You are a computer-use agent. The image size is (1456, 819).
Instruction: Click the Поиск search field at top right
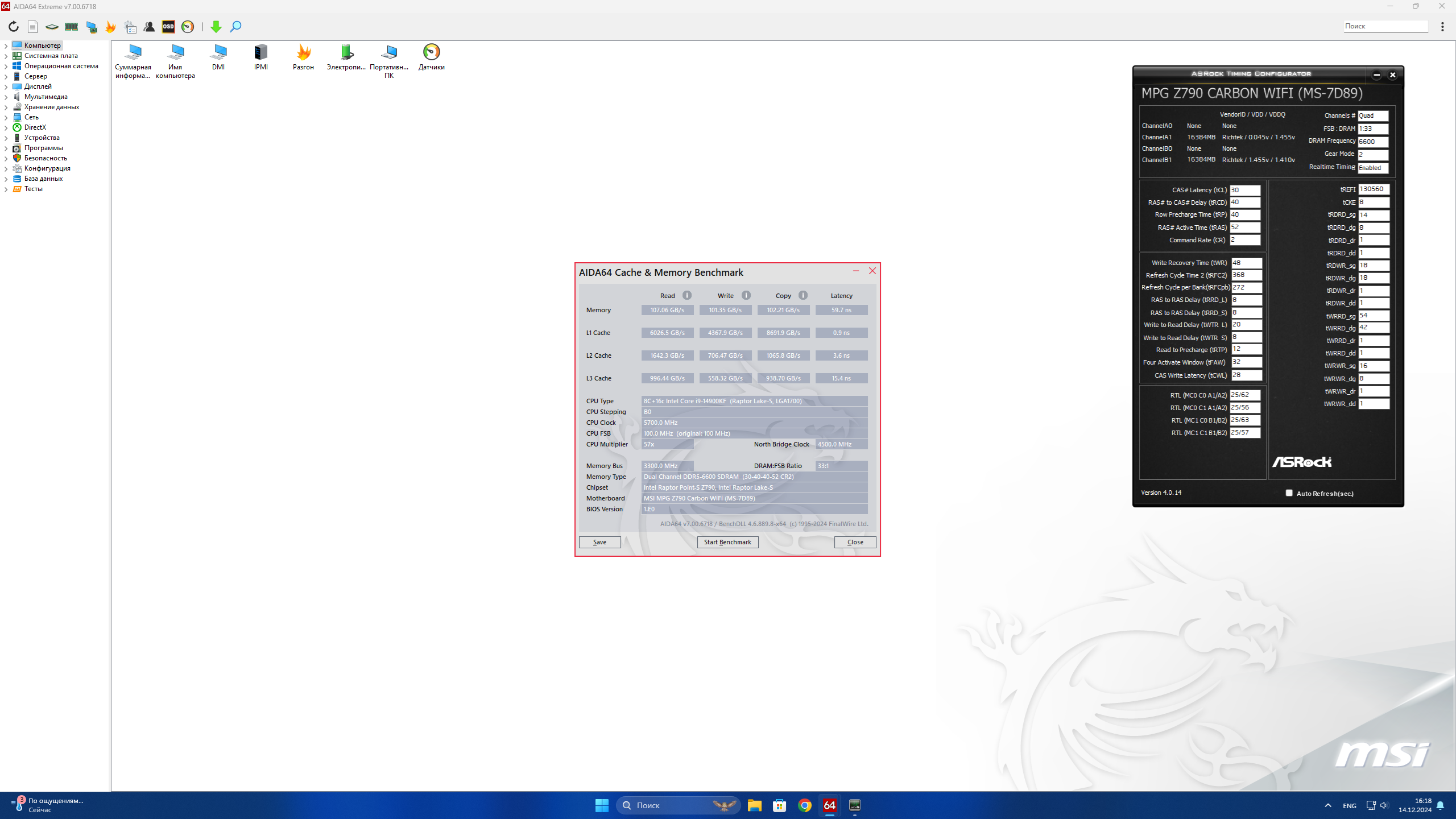click(1385, 26)
